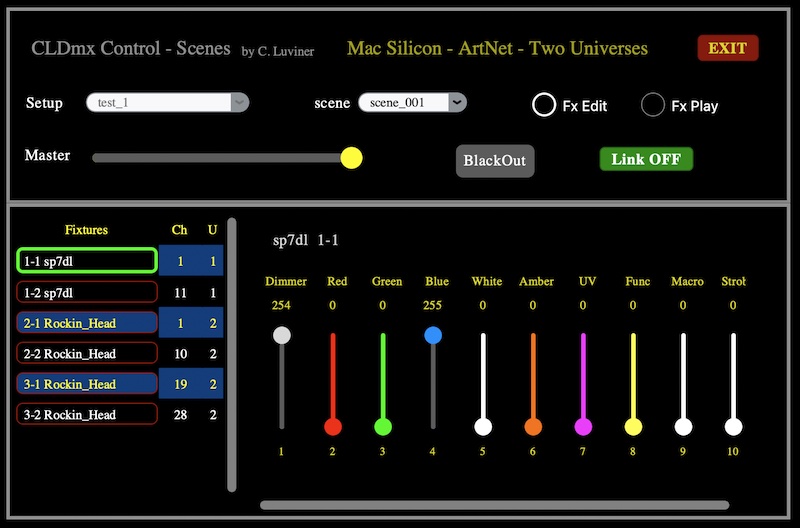Click the red EXIT button

tap(728, 48)
